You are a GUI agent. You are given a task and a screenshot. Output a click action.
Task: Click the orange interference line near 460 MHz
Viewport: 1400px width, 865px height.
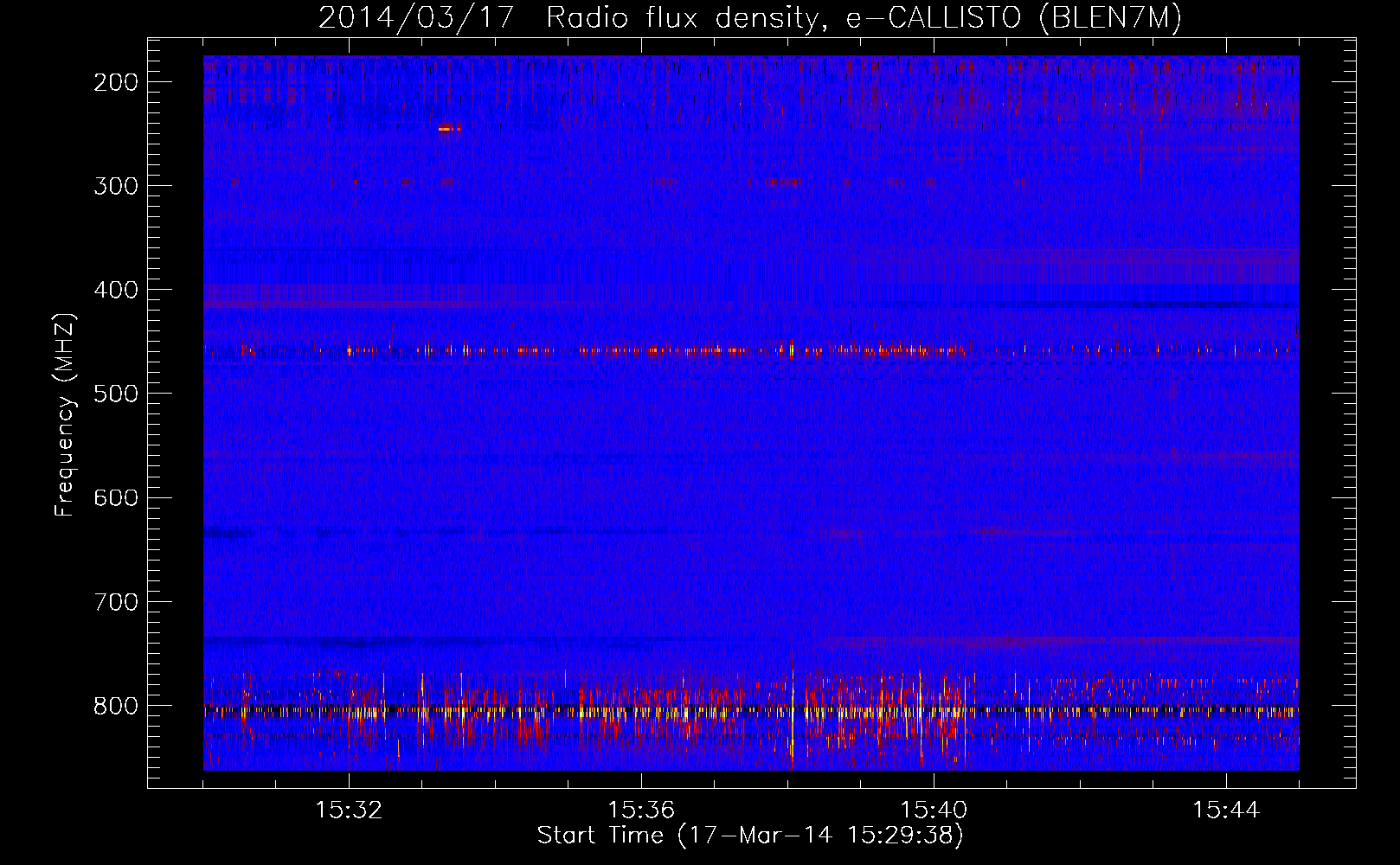pyautogui.click(x=751, y=350)
